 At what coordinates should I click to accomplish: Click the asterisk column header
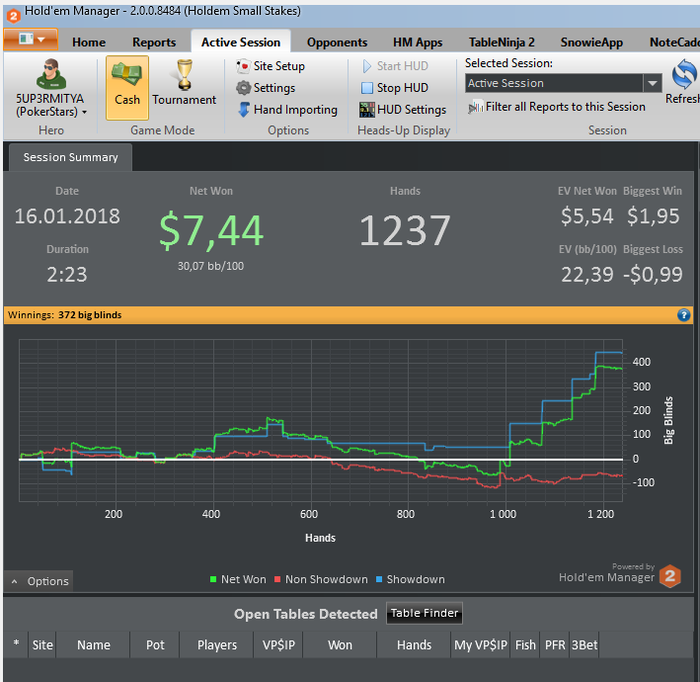17,645
